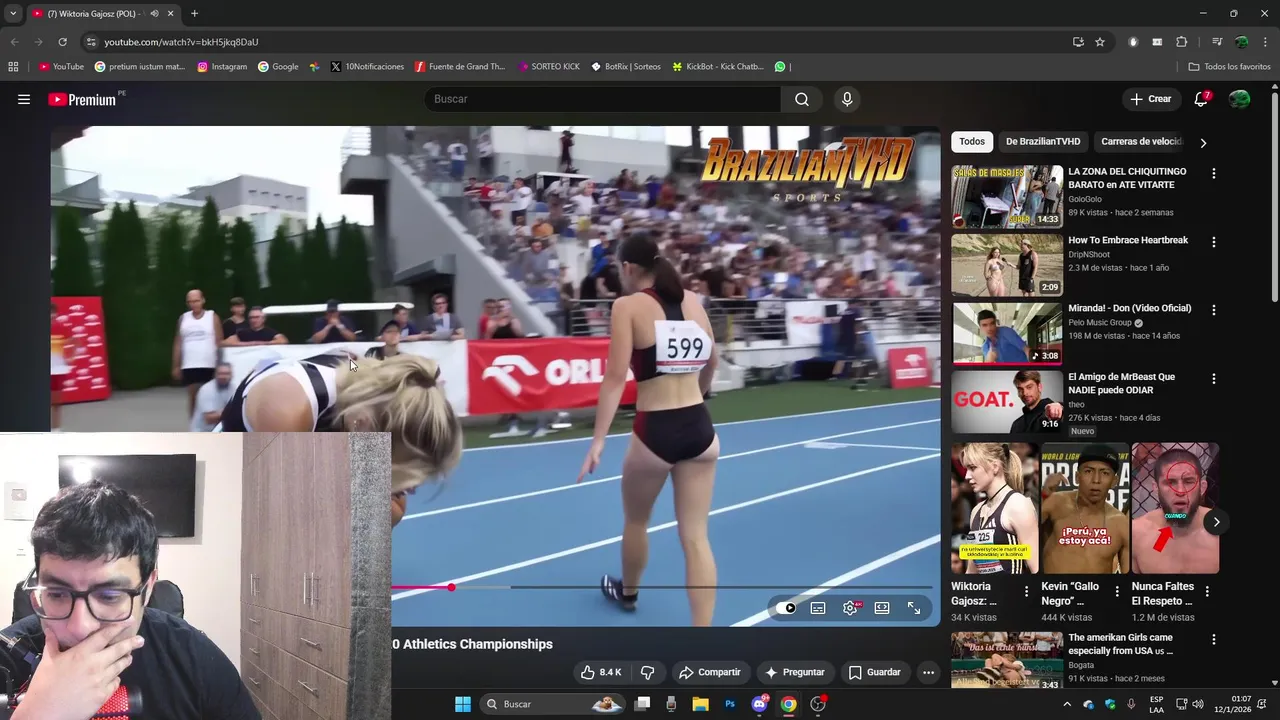Open the SORTEO KICK bookmark
Image resolution: width=1280 pixels, height=720 pixels.
click(x=549, y=67)
